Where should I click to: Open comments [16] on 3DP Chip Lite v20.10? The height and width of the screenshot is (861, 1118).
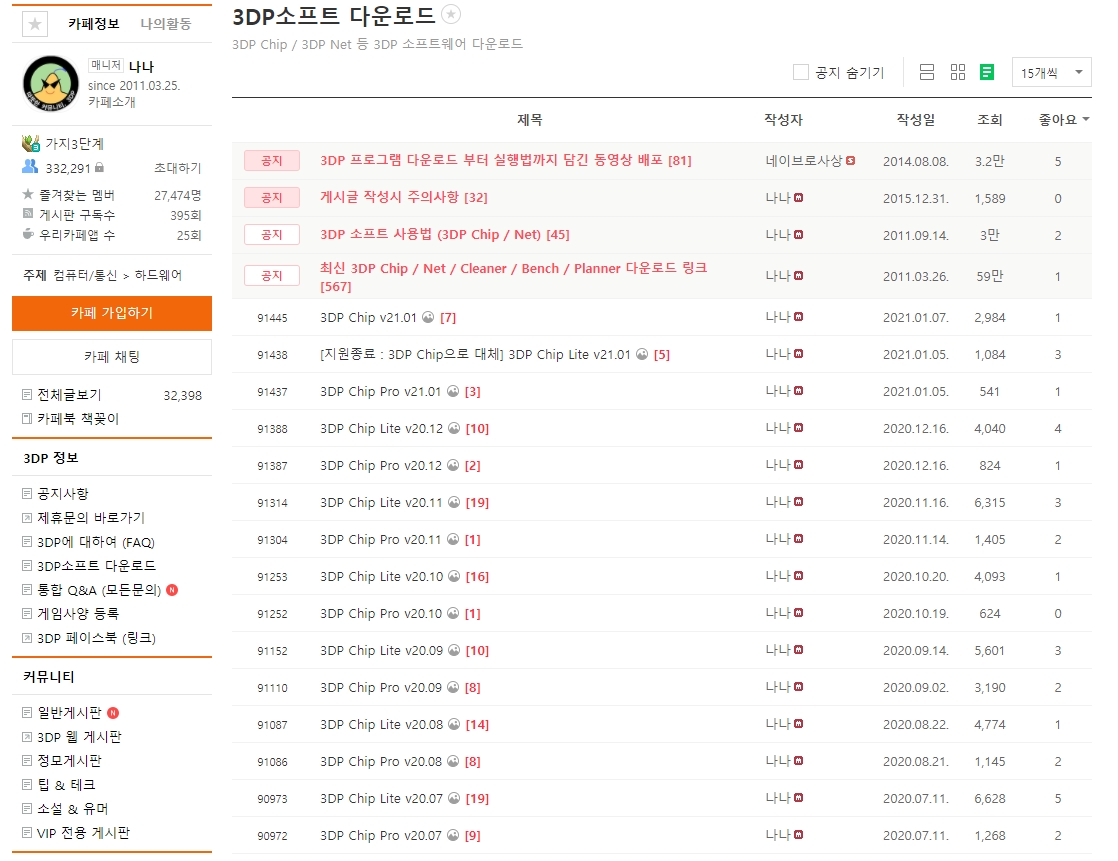tap(477, 577)
